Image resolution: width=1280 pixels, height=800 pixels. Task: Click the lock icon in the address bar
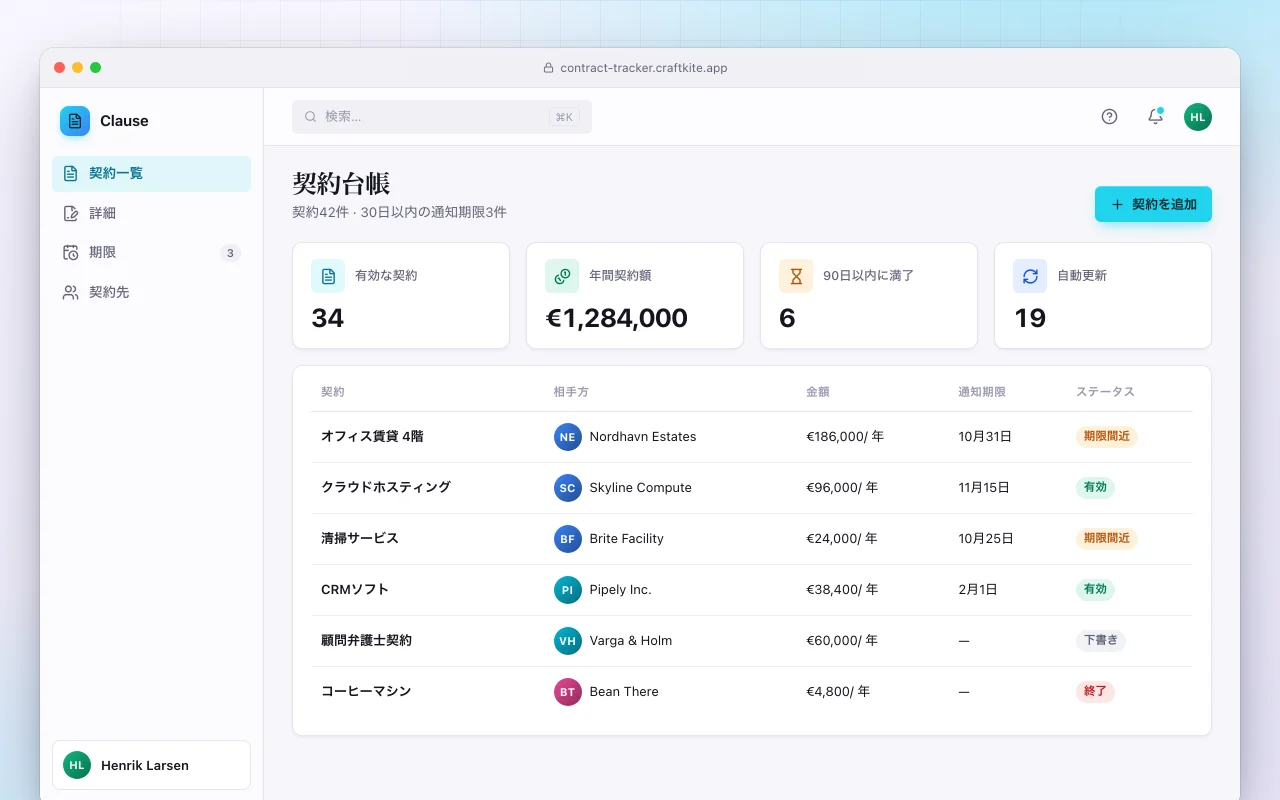(x=548, y=68)
